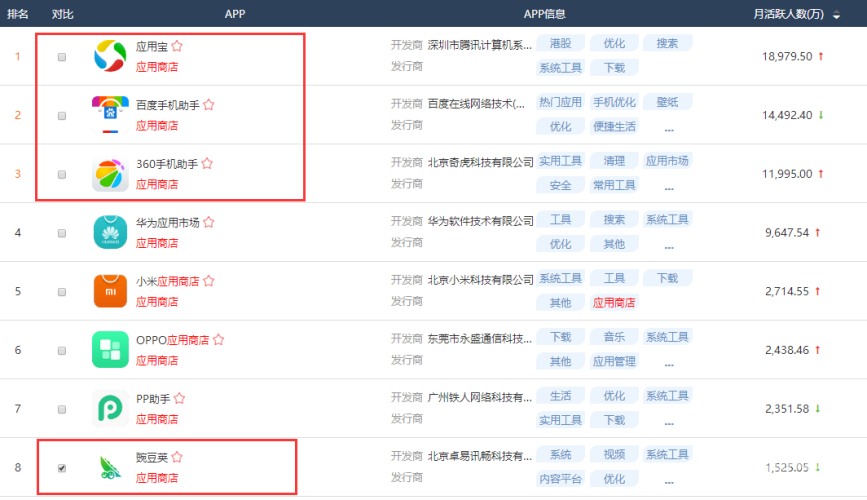Select the 便捷生活 tag for 百度手机助手
This screenshot has width=867, height=500.
(x=614, y=127)
